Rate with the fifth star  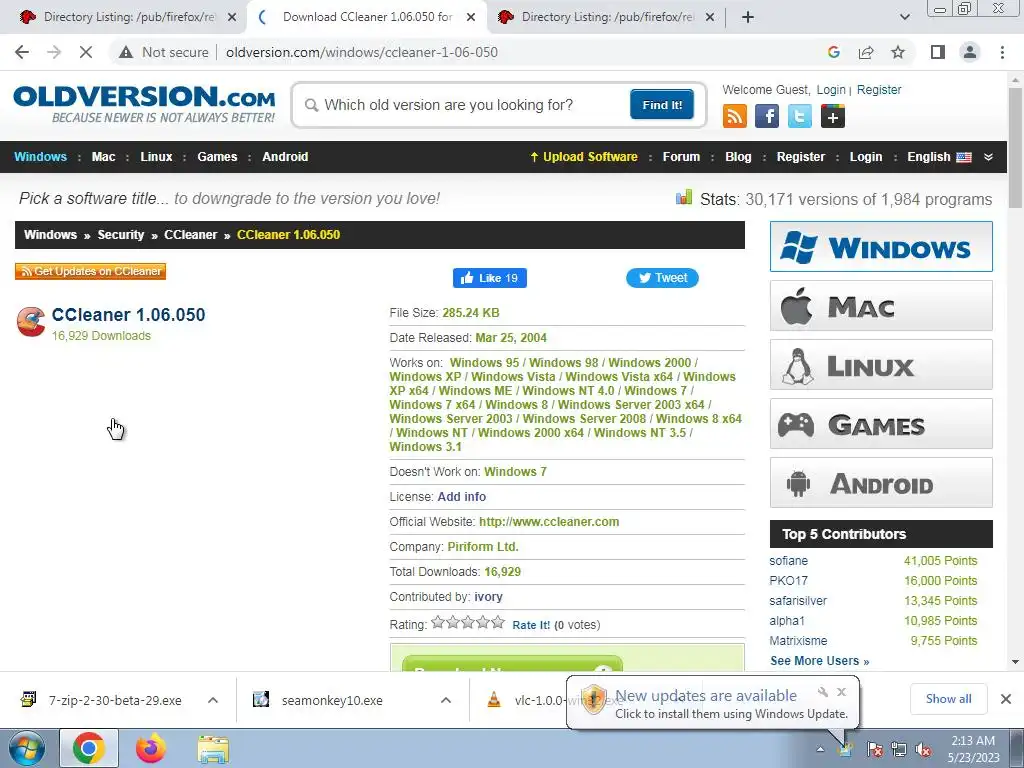[x=498, y=622]
